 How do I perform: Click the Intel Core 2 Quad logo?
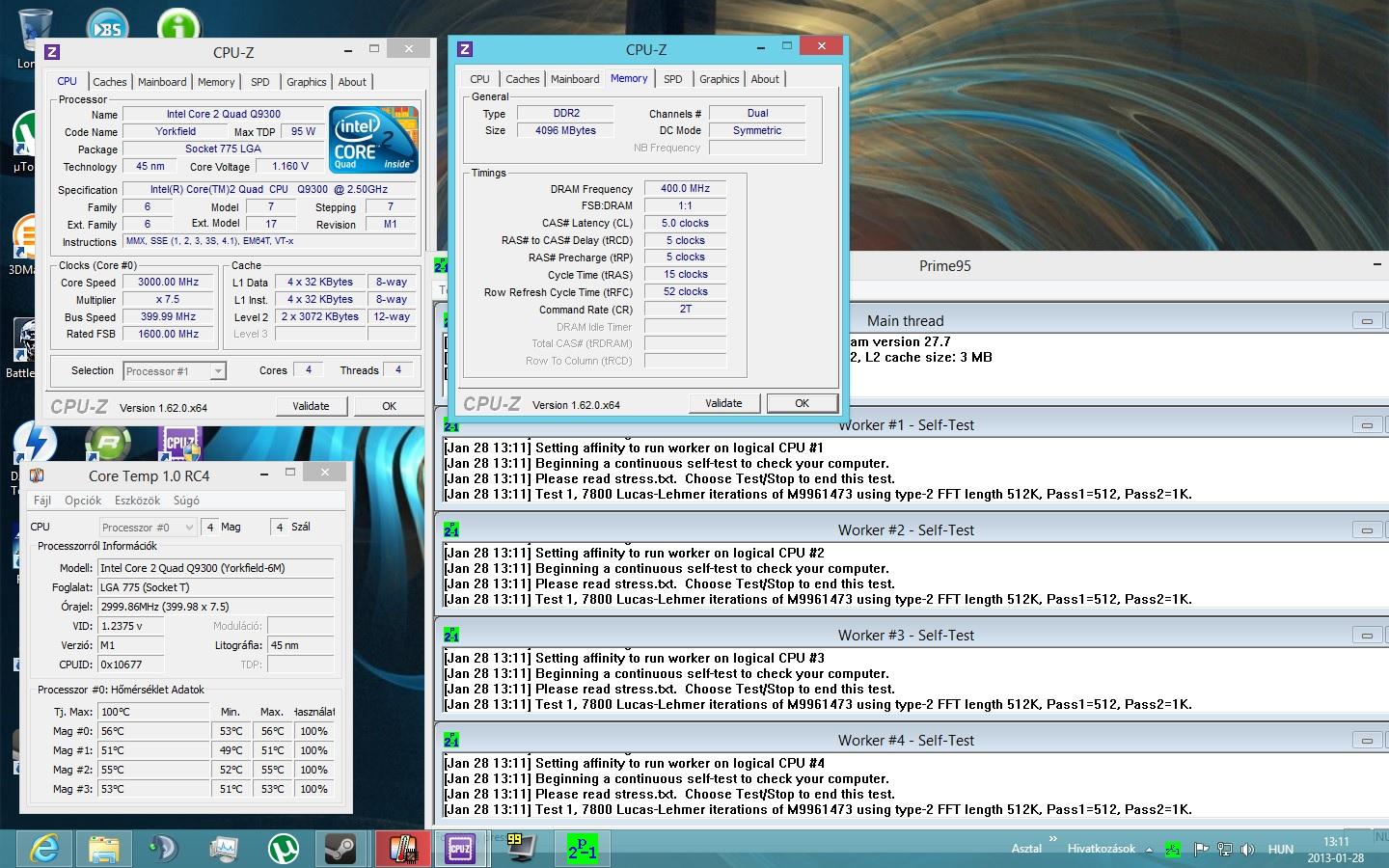tap(373, 140)
